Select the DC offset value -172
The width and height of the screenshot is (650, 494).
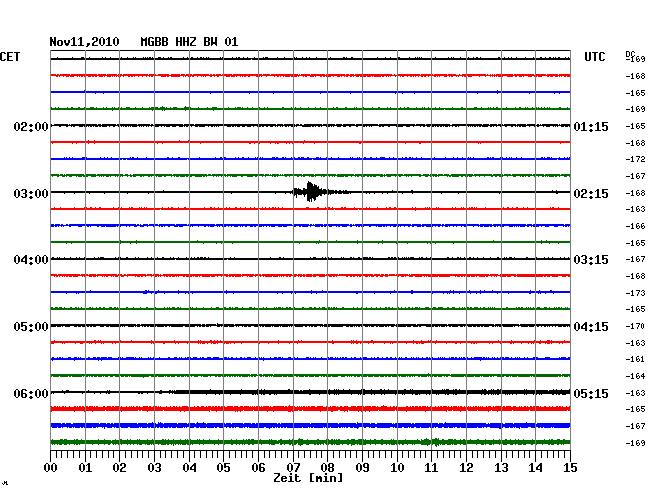635,159
